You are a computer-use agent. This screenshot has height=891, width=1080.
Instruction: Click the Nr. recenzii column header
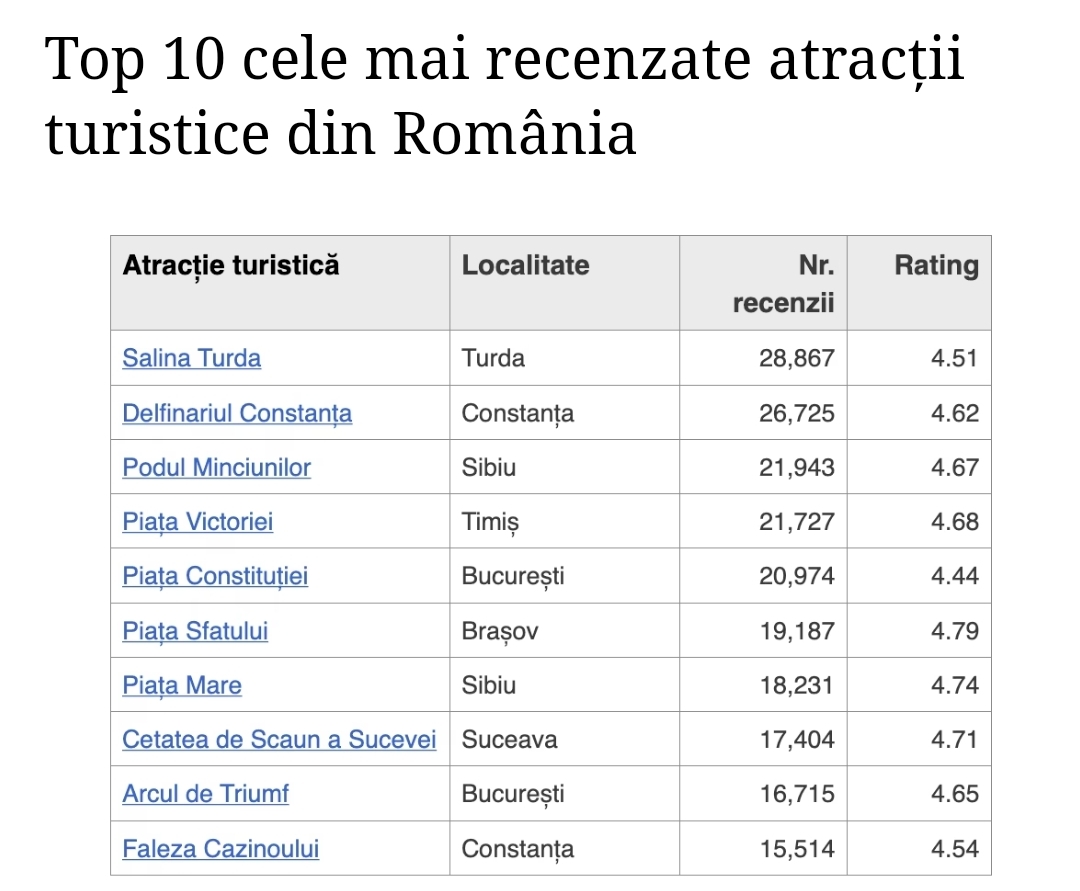click(763, 283)
